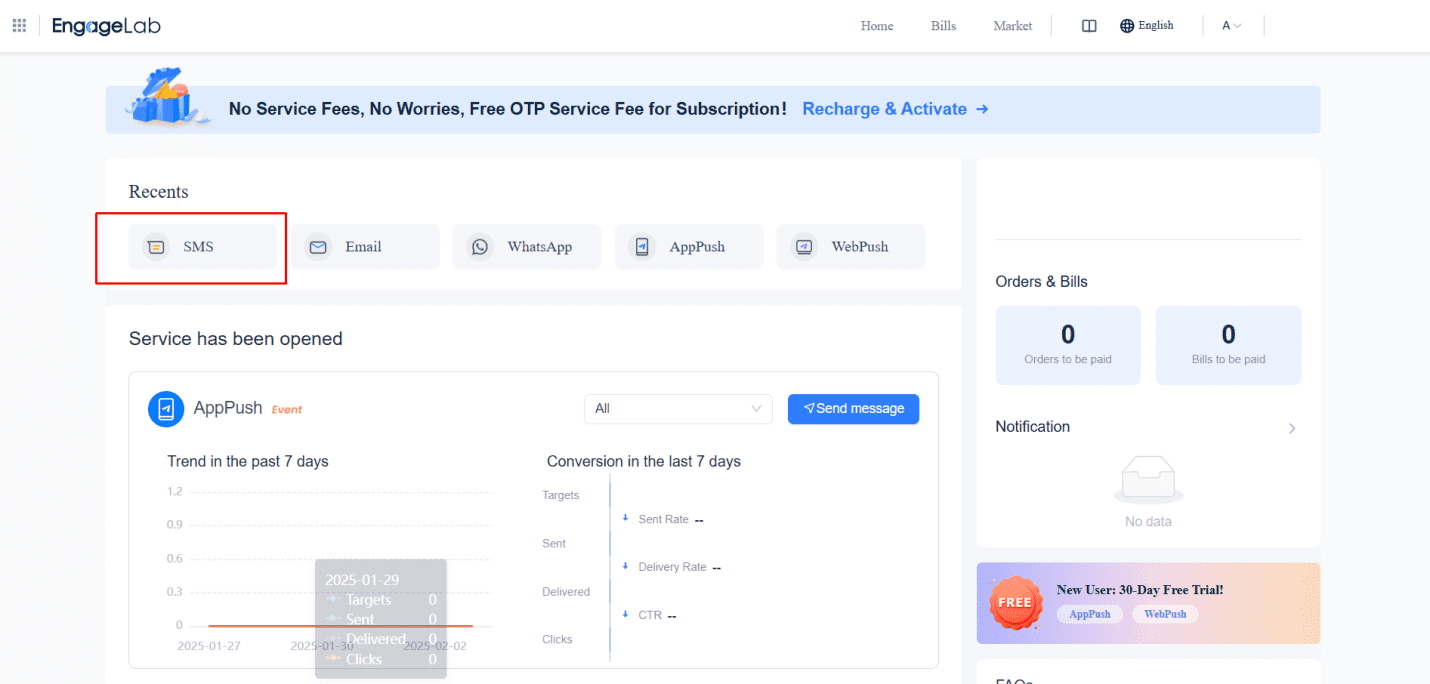Open SMS from Recents
This screenshot has height=684, width=1430.
tap(202, 247)
